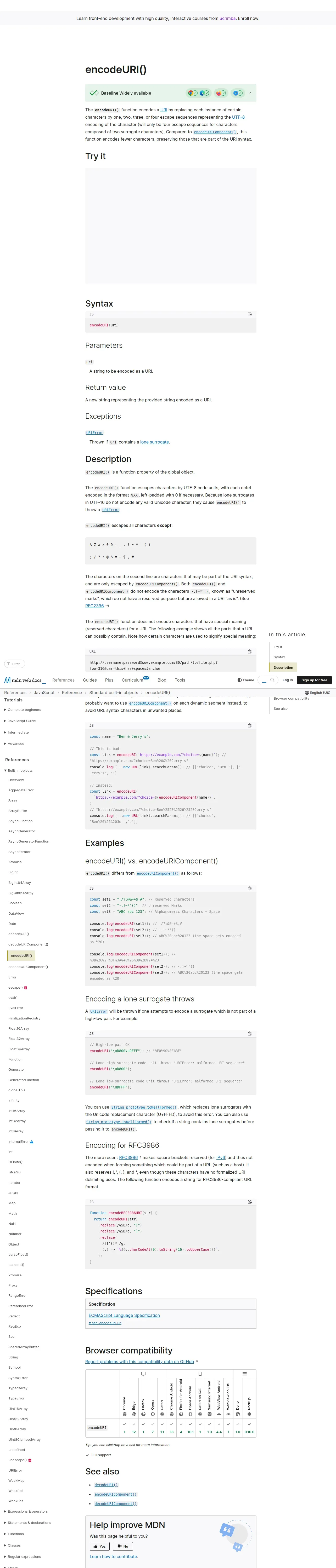Click the Chrome support cell for encodeURI
This screenshot has width=336, height=1568.
124,1427
